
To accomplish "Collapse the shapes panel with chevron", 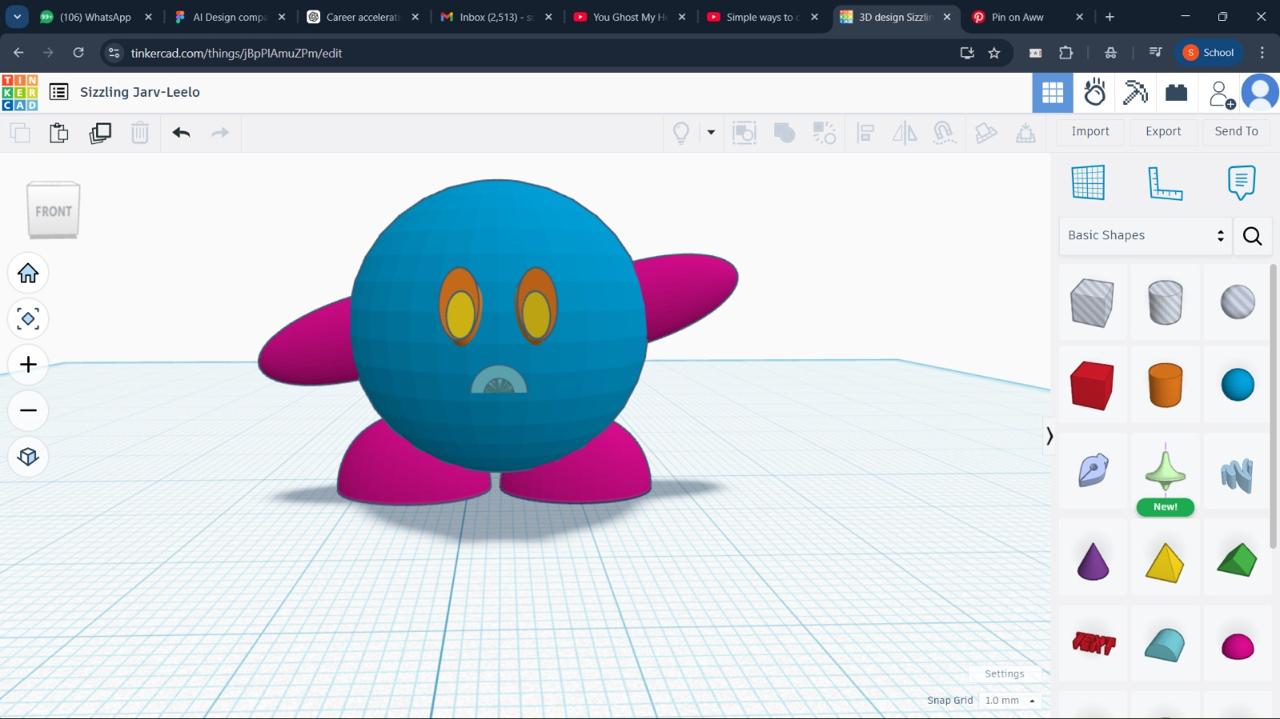I will (1049, 436).
